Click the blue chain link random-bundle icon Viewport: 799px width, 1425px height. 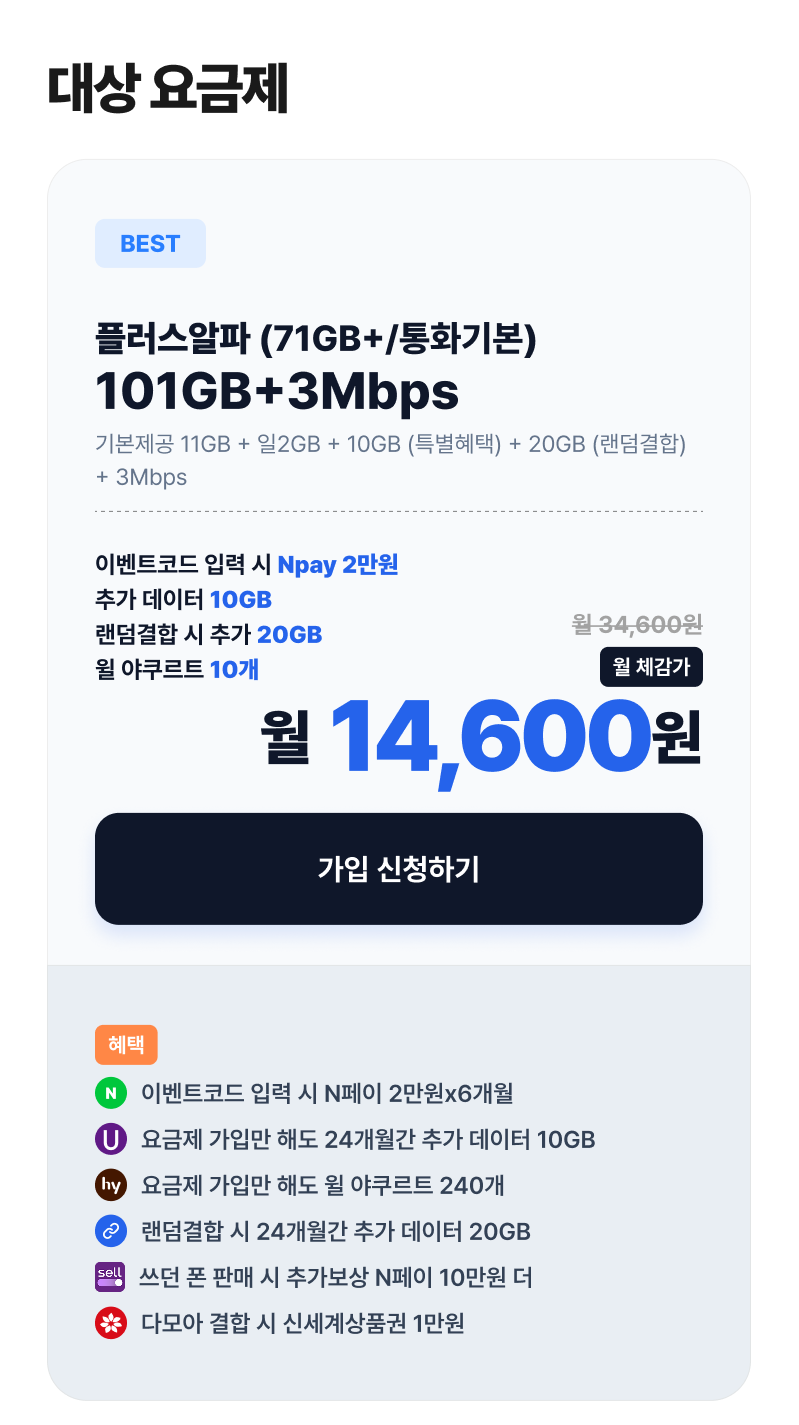click(x=110, y=1231)
